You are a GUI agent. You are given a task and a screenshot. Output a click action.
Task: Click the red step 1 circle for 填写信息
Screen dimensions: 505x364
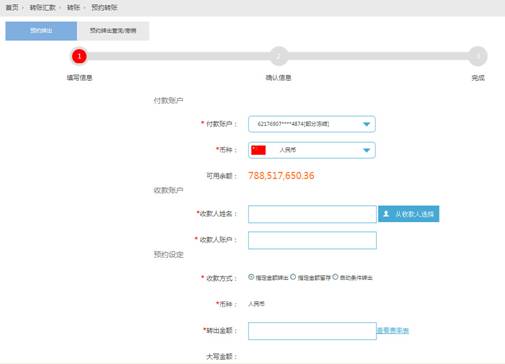tap(79, 56)
